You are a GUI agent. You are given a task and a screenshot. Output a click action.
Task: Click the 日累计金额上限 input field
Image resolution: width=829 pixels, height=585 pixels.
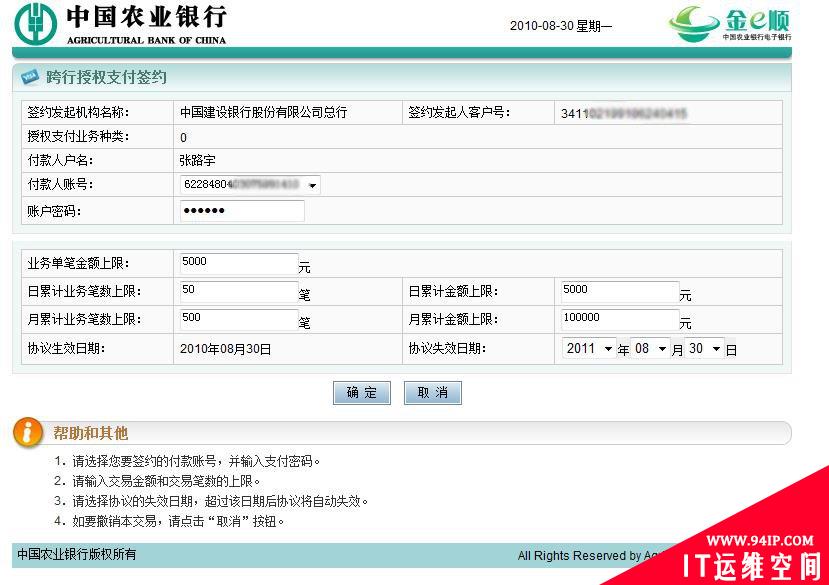point(620,291)
